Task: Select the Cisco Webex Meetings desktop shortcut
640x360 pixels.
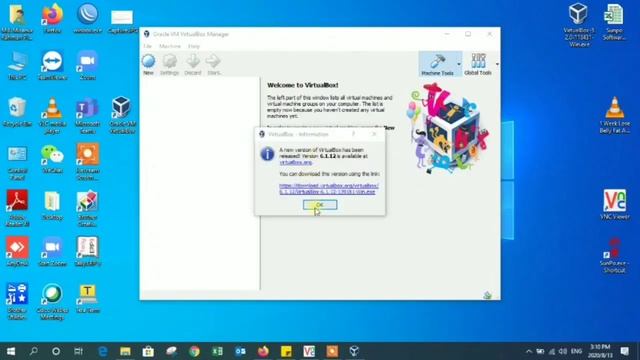Action: [x=52, y=301]
